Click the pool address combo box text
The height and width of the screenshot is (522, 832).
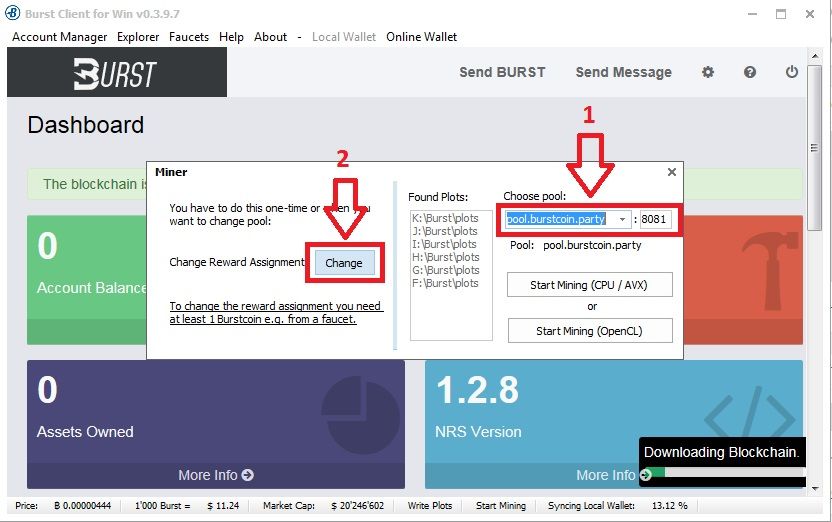(x=556, y=219)
